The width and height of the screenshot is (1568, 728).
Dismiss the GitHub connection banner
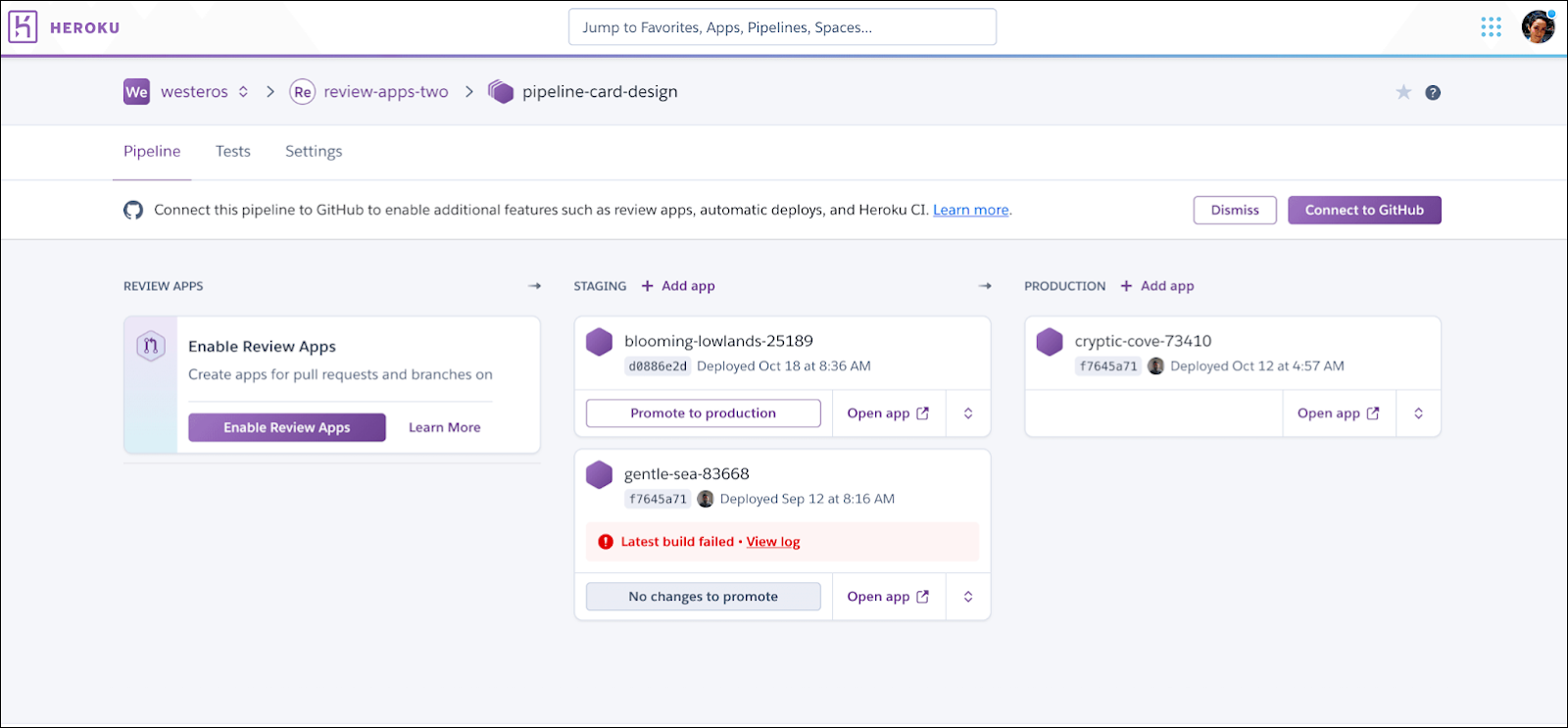click(x=1235, y=210)
